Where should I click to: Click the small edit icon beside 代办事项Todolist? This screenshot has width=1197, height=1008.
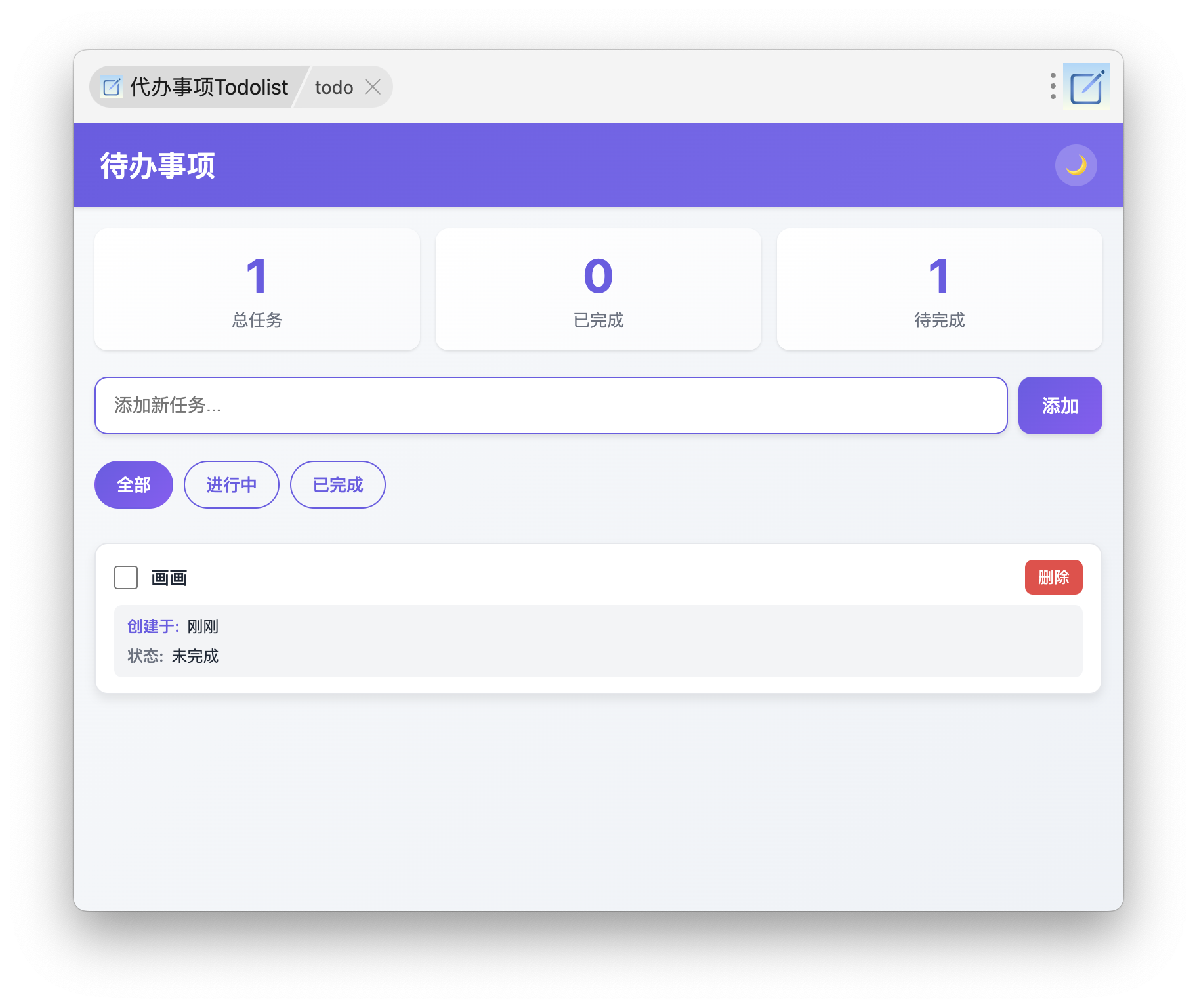pyautogui.click(x=112, y=87)
